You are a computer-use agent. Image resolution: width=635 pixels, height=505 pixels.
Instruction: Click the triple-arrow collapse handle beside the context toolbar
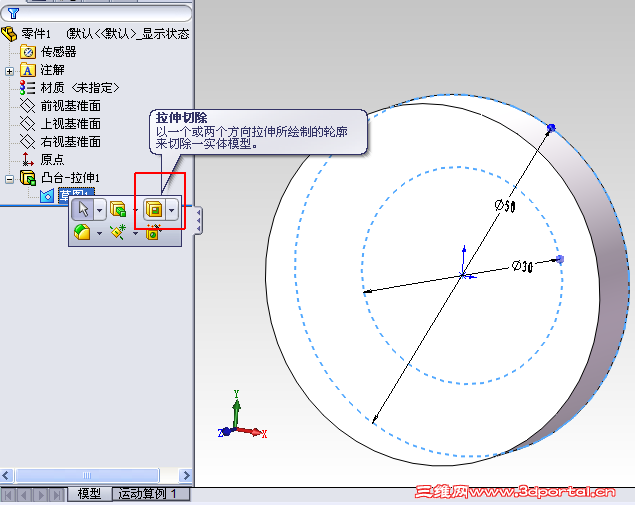(x=198, y=221)
